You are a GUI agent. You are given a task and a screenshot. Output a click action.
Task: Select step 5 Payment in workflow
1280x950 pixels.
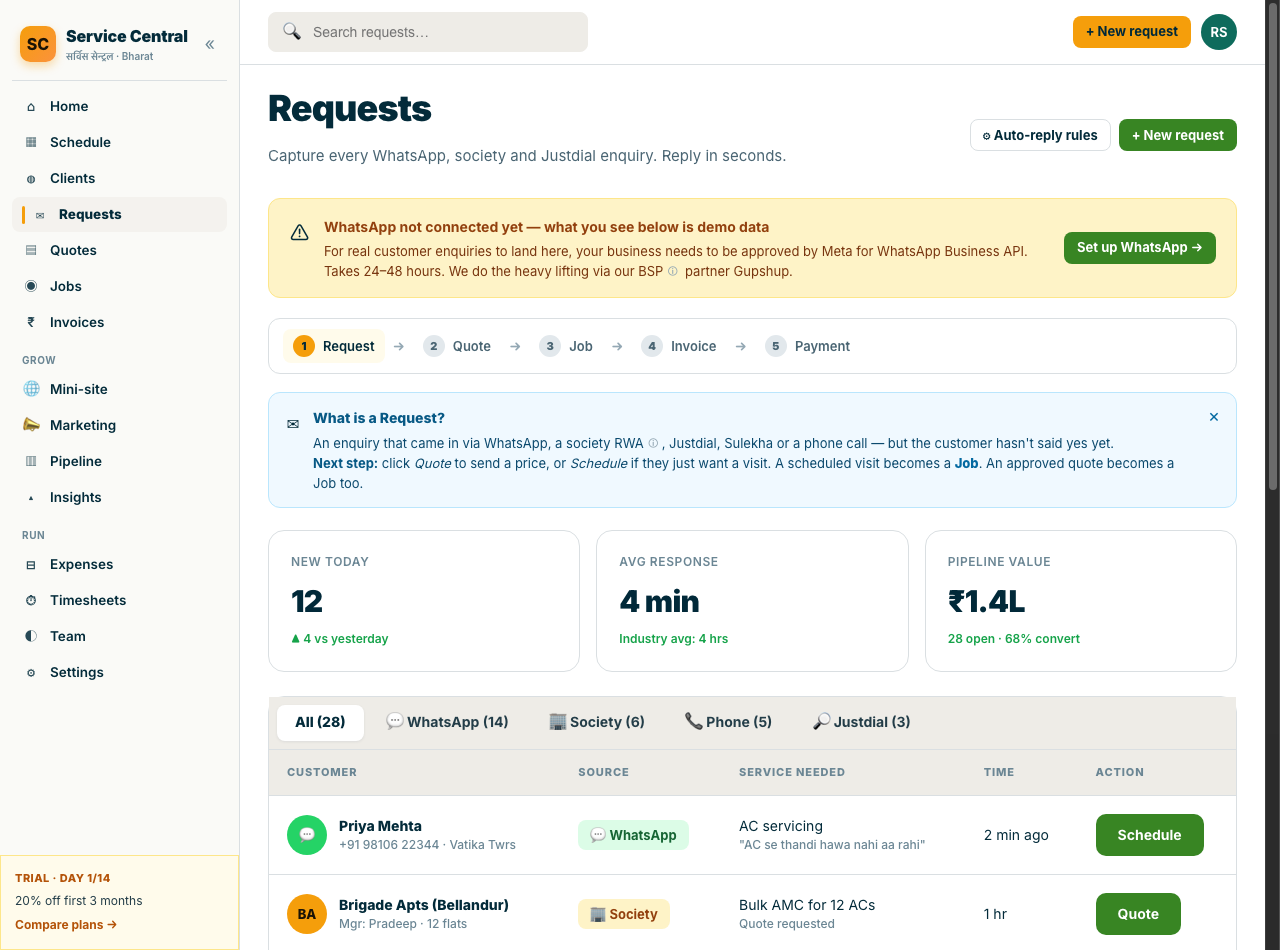click(x=808, y=346)
